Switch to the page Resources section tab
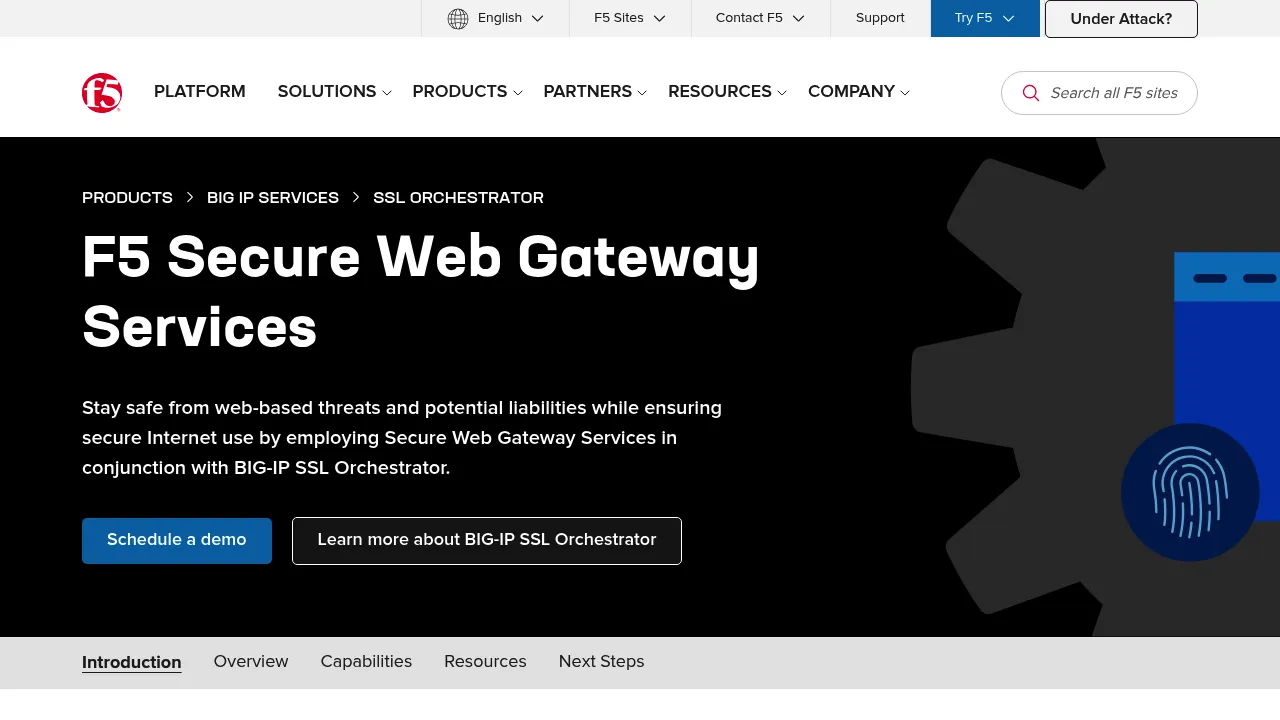 click(485, 662)
